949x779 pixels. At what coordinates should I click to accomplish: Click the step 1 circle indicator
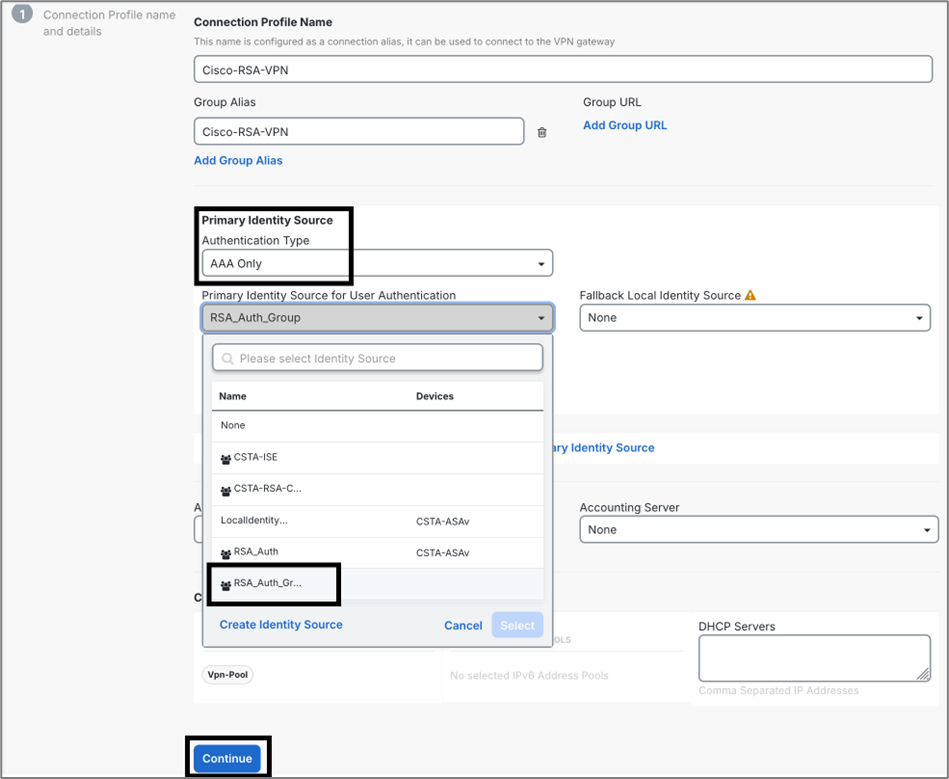(22, 15)
